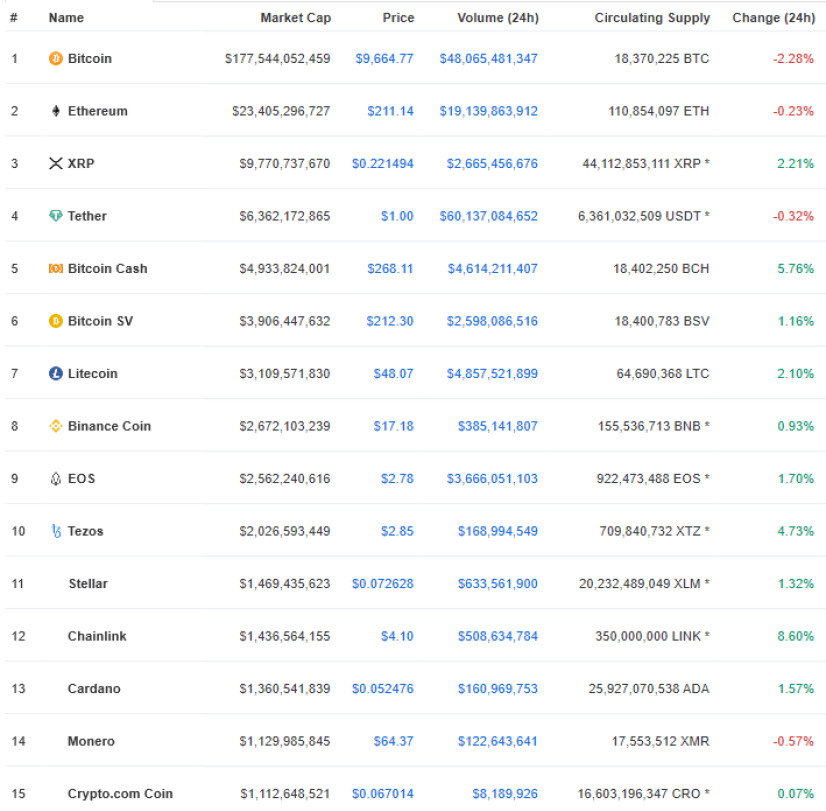Sort by Circulating Supply column header
The image size is (826, 811).
(x=652, y=18)
